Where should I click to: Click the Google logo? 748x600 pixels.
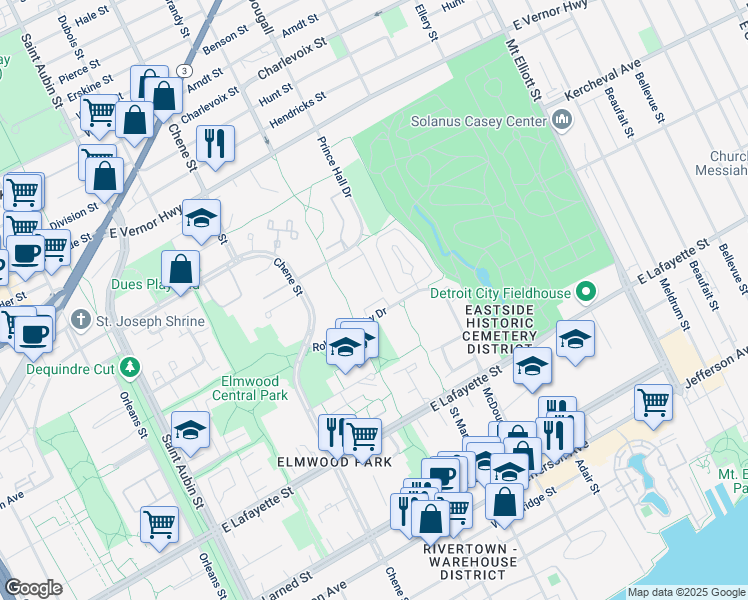point(34,588)
